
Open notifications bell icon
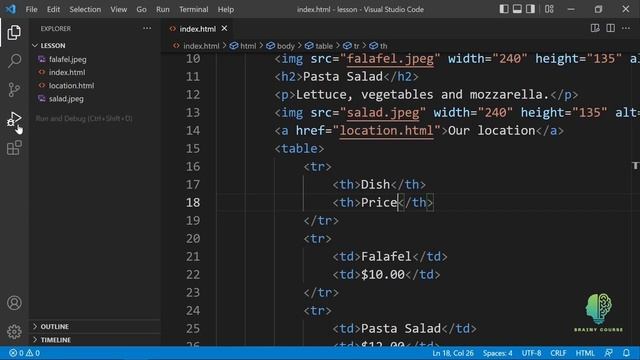pyautogui.click(x=627, y=353)
